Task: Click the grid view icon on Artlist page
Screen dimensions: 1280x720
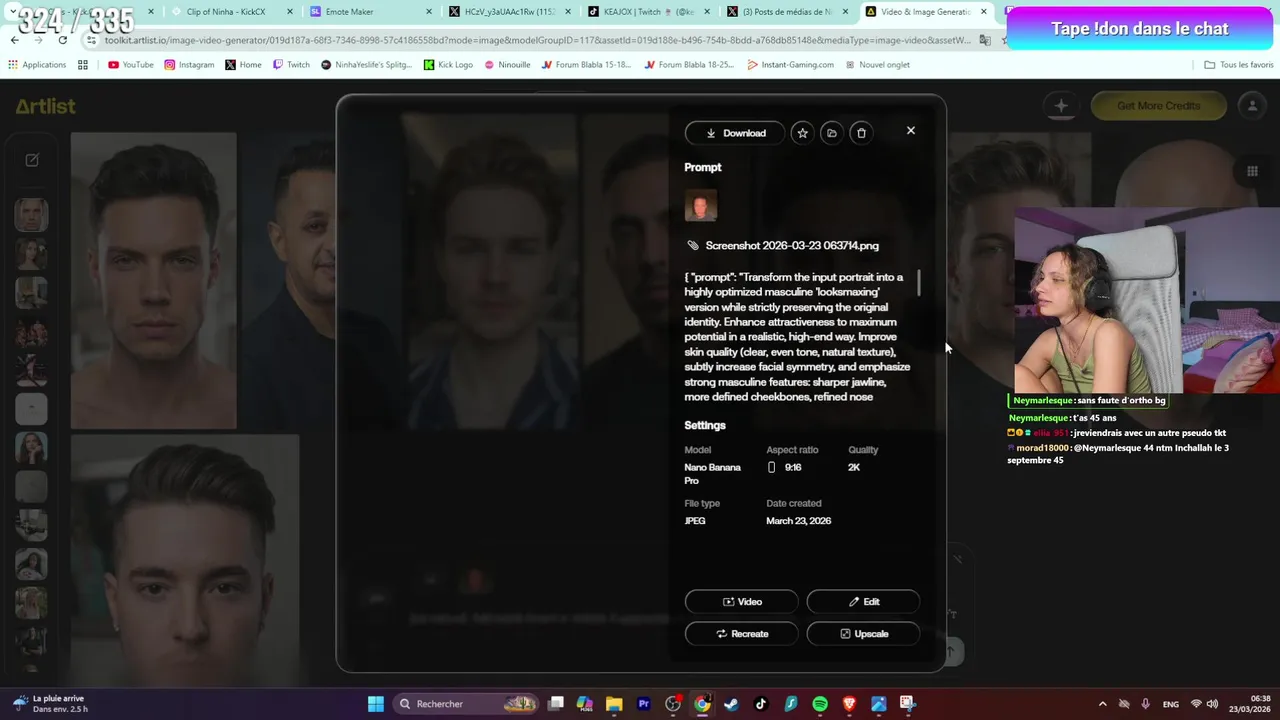Action: [1252, 171]
